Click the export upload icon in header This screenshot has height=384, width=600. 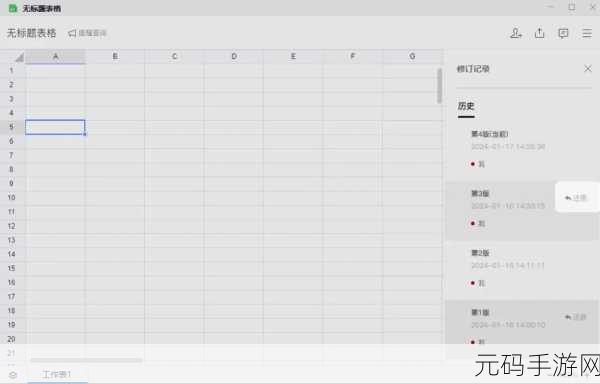[540, 33]
